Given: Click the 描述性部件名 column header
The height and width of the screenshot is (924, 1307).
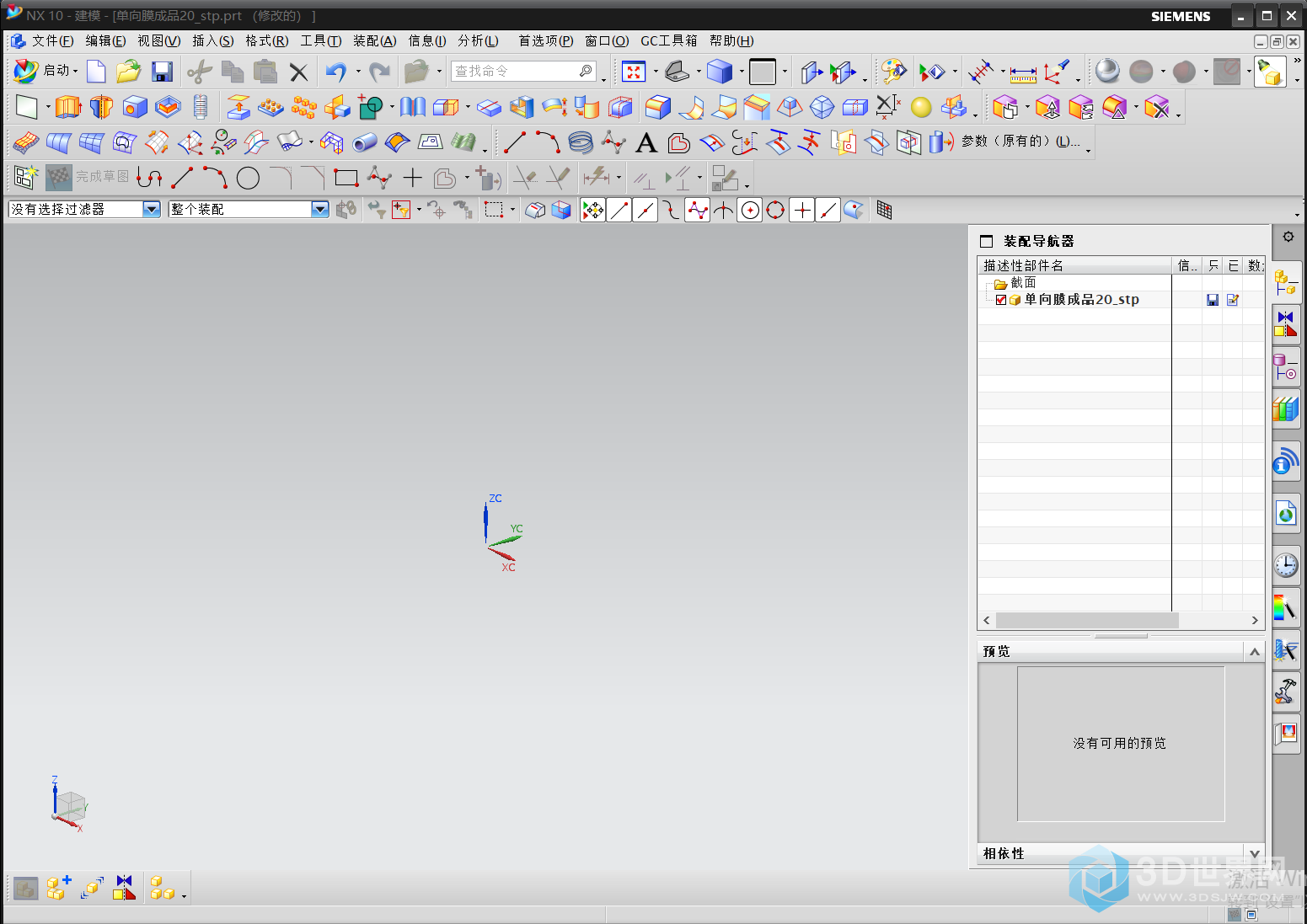Looking at the screenshot, I should click(x=1074, y=265).
